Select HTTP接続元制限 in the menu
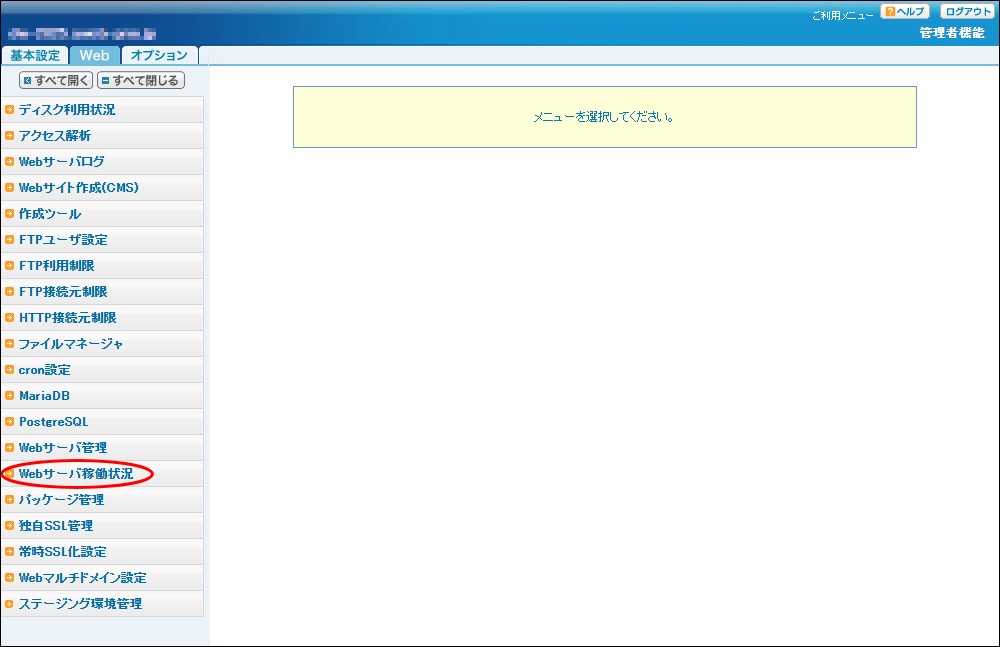1000x647 pixels. point(67,318)
